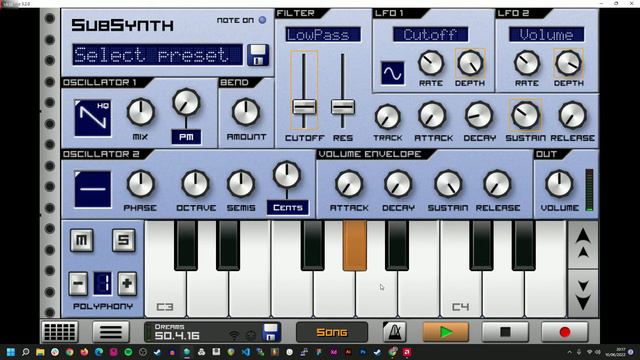This screenshot has height=360, width=640.
Task: Solo the synth with the S button
Action: coord(124,240)
